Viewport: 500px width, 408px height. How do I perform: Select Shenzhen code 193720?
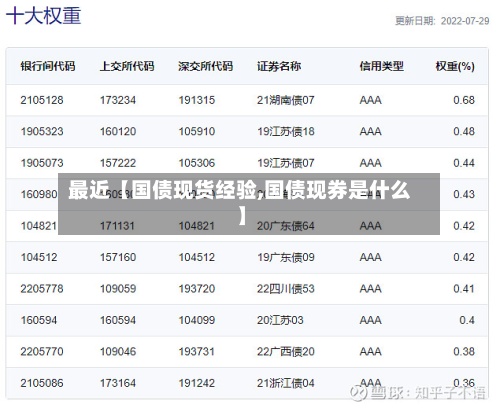pos(197,289)
